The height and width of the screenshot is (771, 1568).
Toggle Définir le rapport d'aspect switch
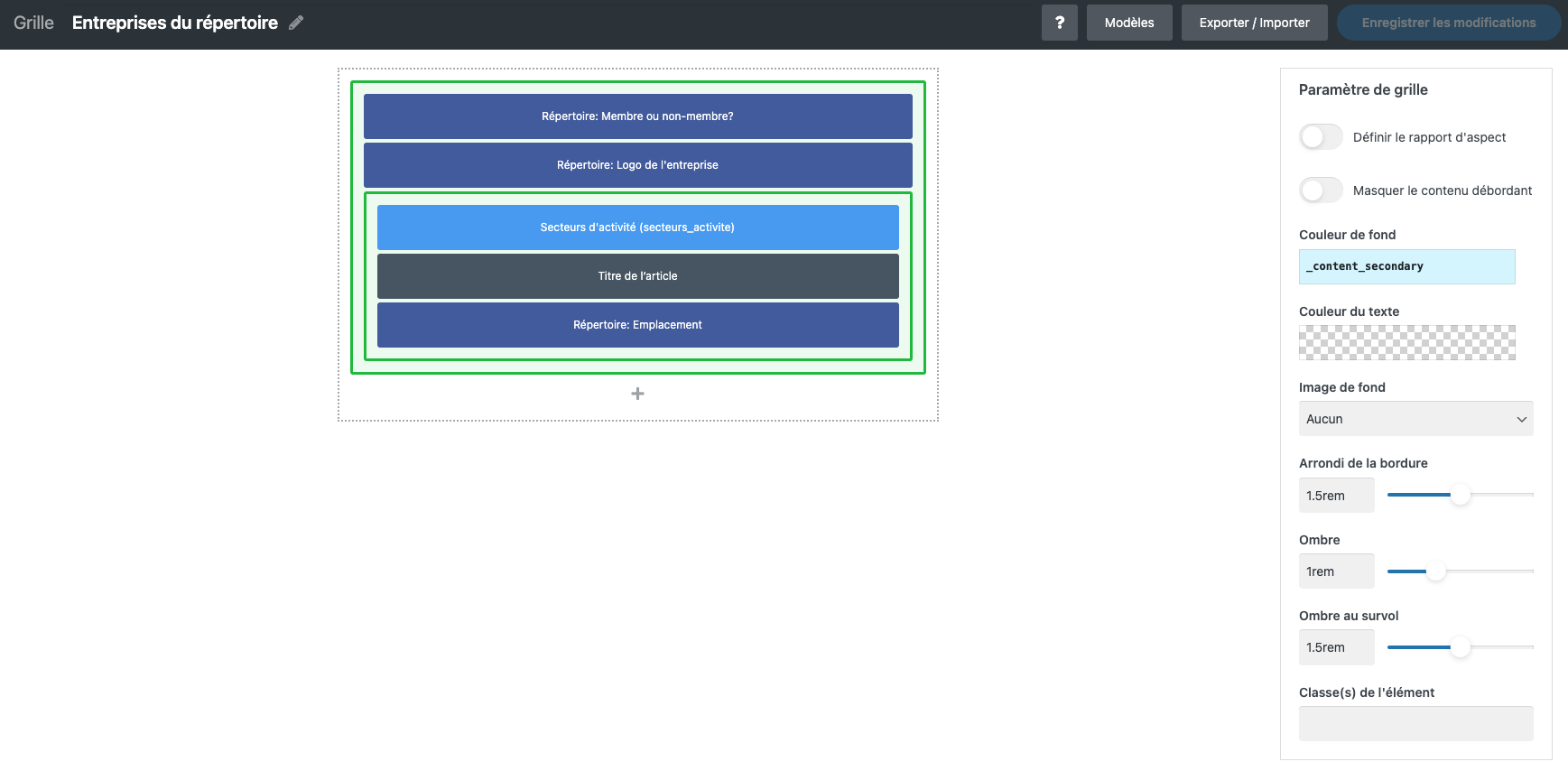click(1321, 137)
